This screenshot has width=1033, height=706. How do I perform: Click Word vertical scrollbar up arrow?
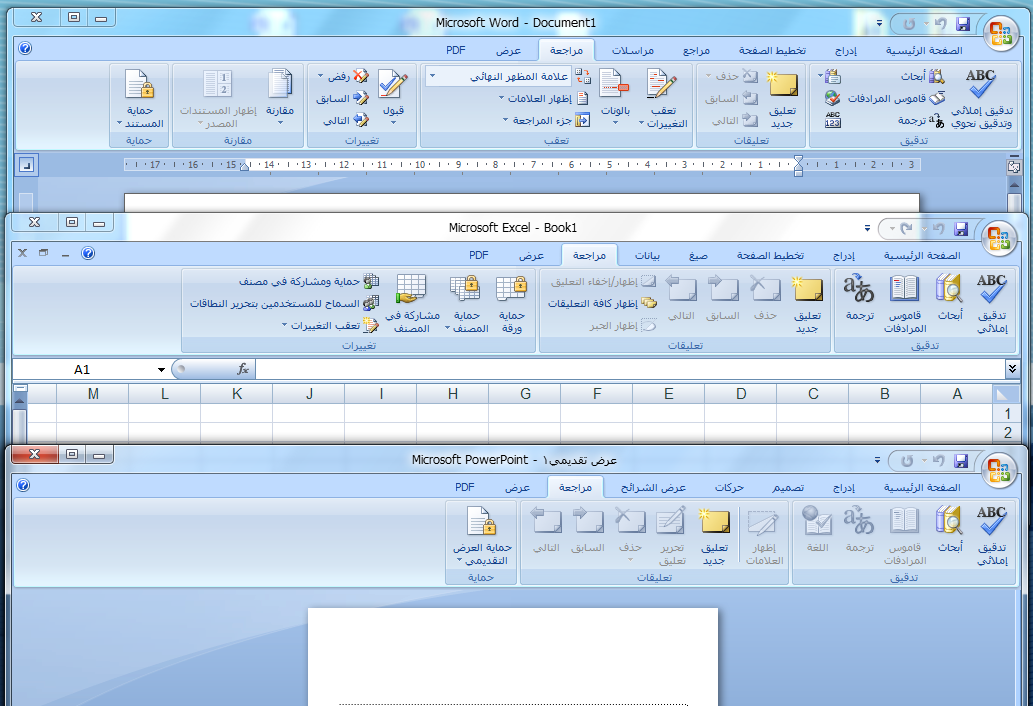point(1014,187)
